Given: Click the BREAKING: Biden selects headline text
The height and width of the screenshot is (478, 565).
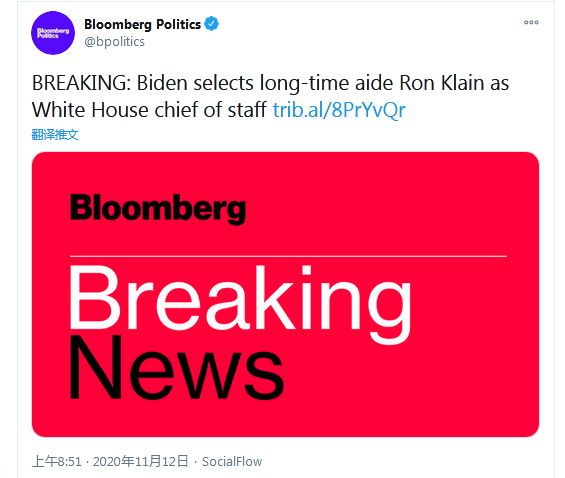Looking at the screenshot, I should point(143,83).
